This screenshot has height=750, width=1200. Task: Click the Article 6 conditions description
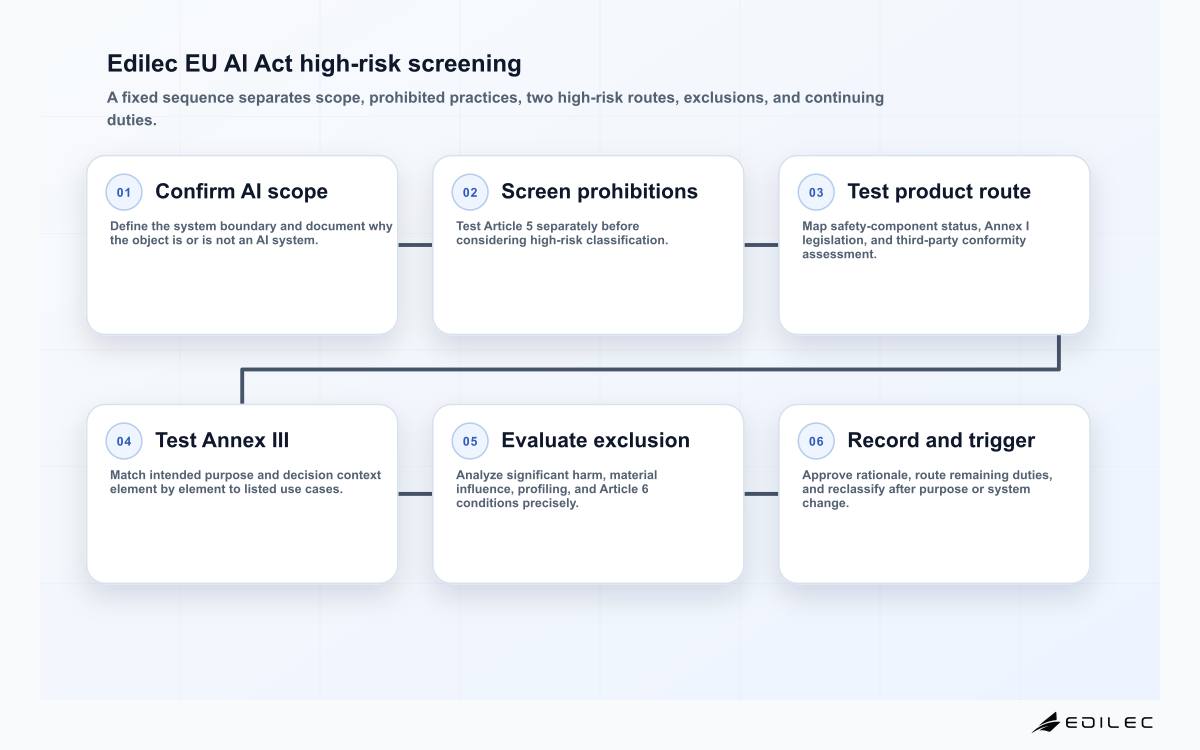pyautogui.click(x=557, y=489)
